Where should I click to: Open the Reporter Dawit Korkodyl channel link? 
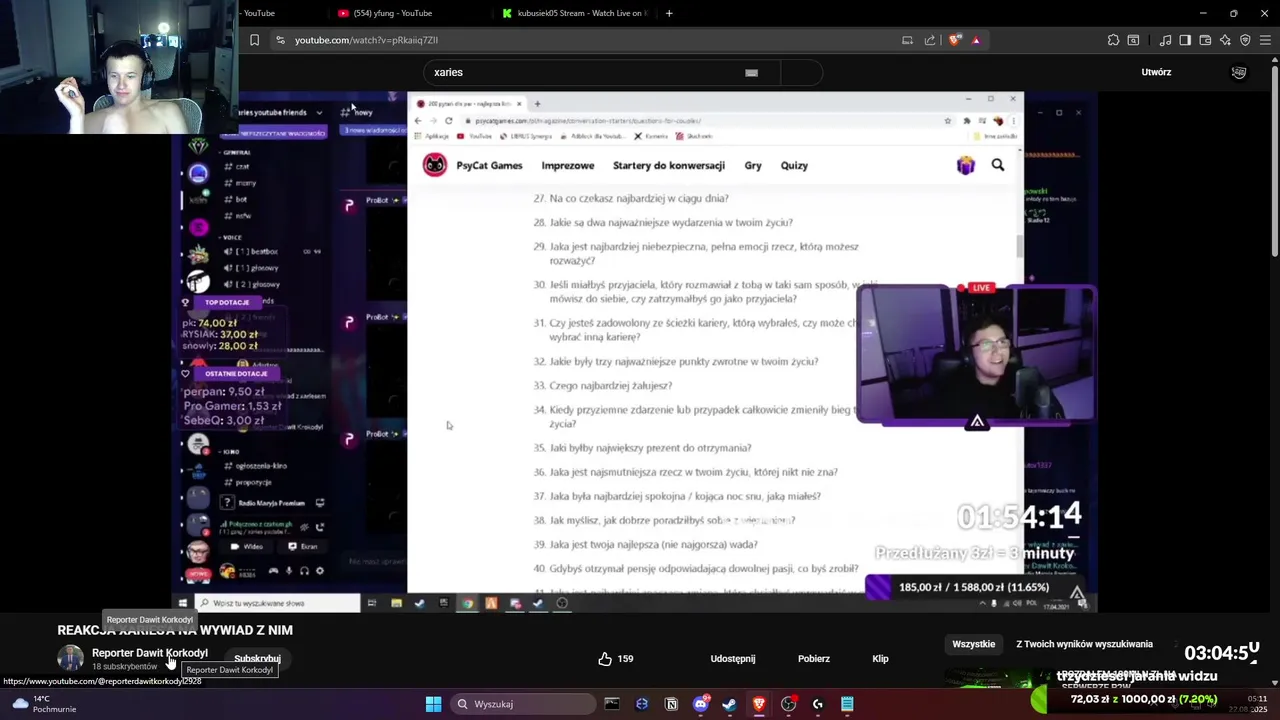tap(150, 653)
